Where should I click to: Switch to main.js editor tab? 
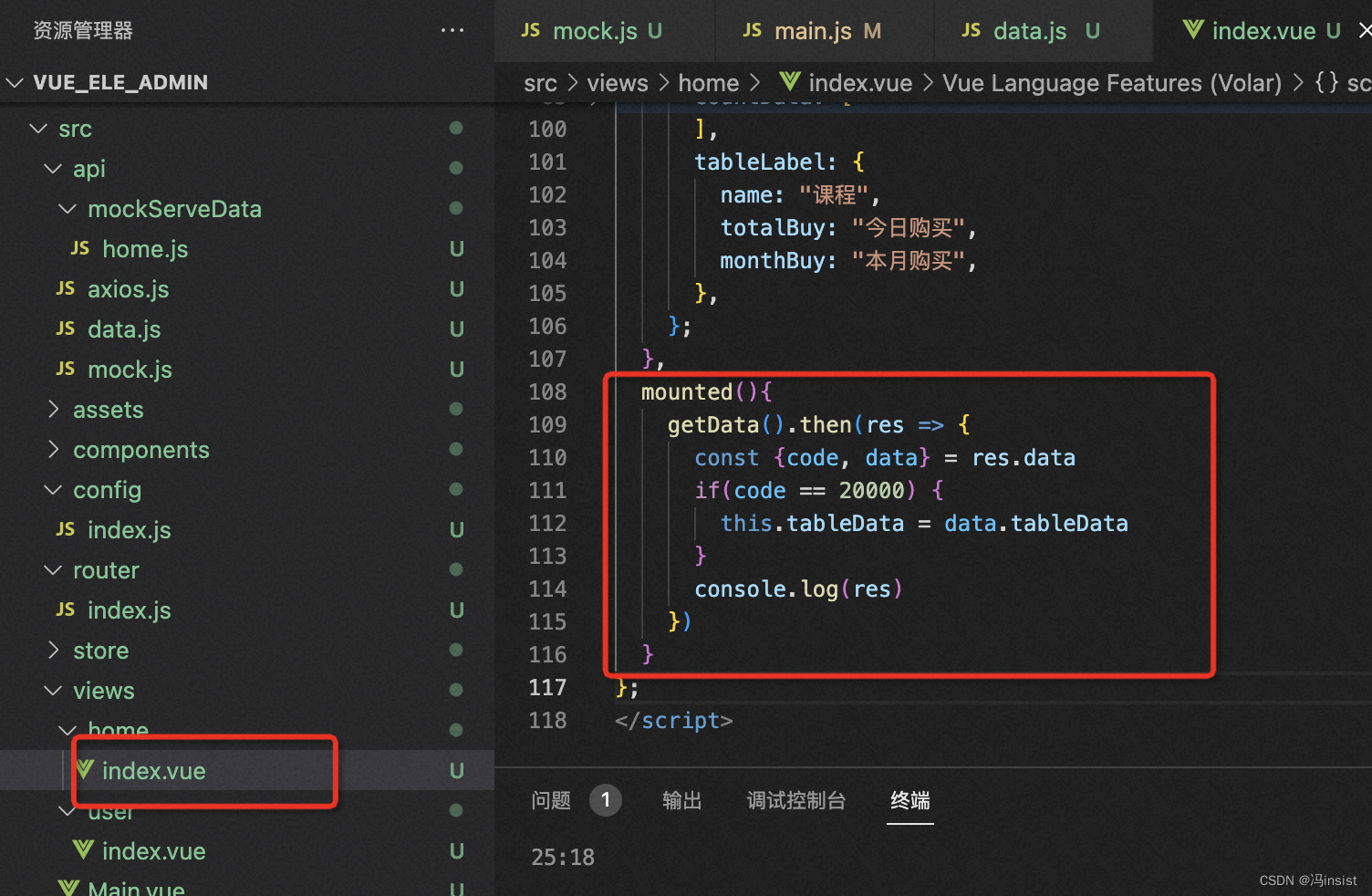click(x=824, y=31)
